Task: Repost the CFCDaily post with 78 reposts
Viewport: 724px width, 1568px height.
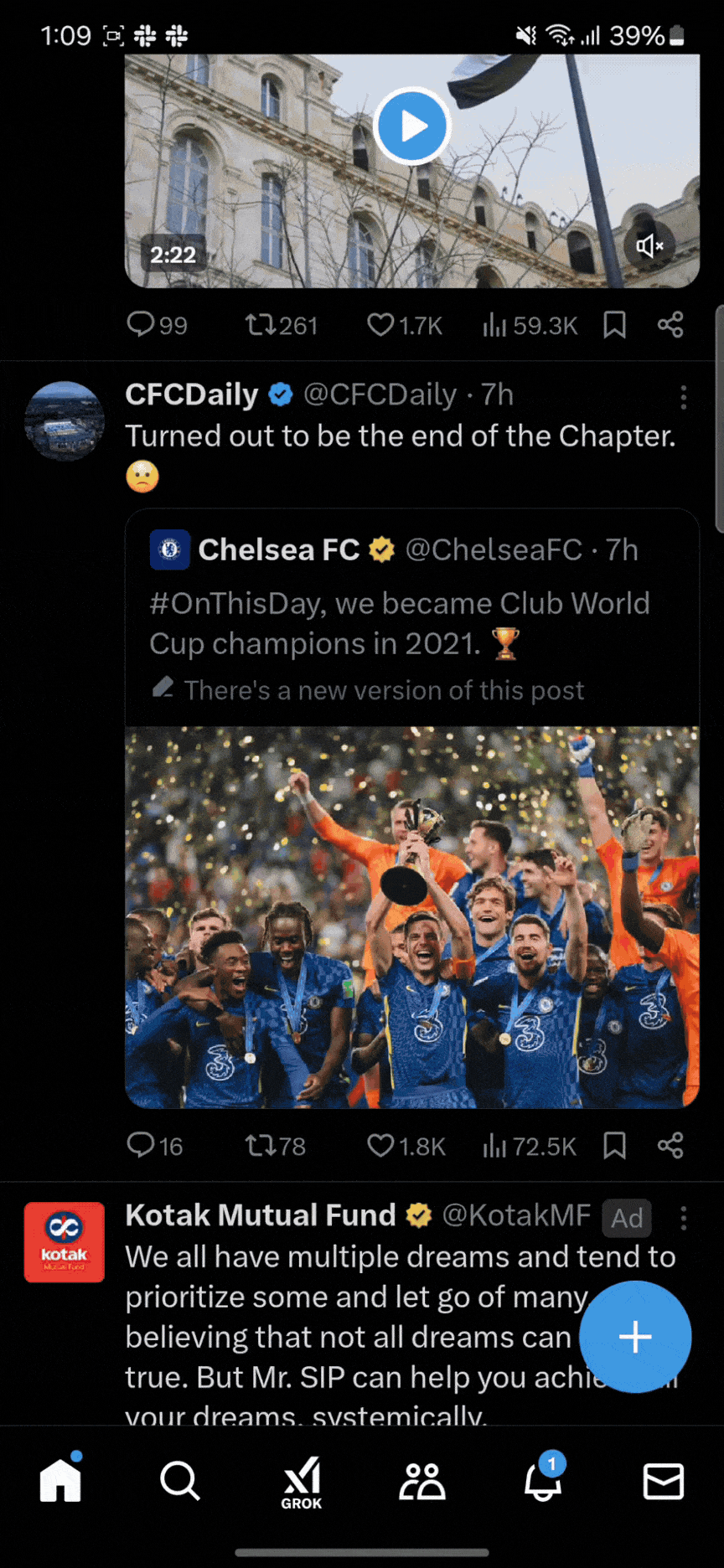Action: [x=260, y=1146]
